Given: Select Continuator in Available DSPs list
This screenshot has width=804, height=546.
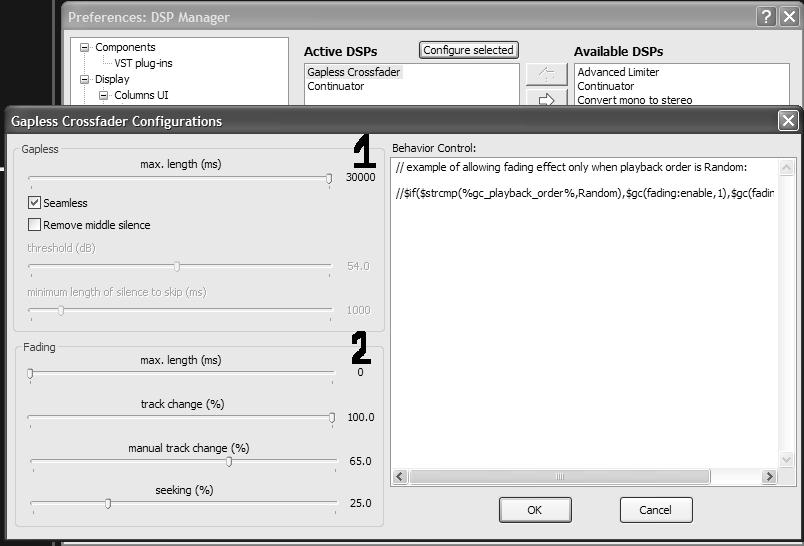Looking at the screenshot, I should 606,86.
